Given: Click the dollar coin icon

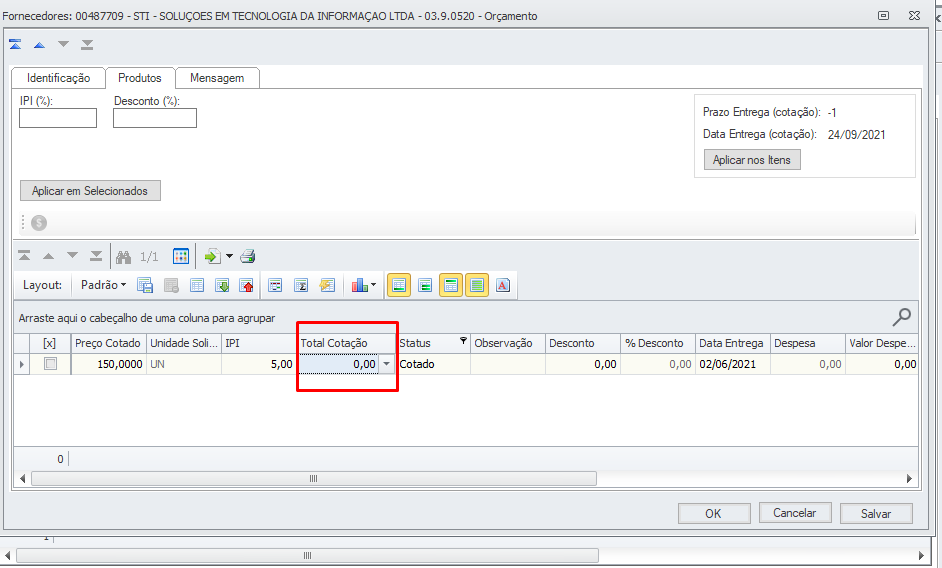Looking at the screenshot, I should (x=39, y=223).
